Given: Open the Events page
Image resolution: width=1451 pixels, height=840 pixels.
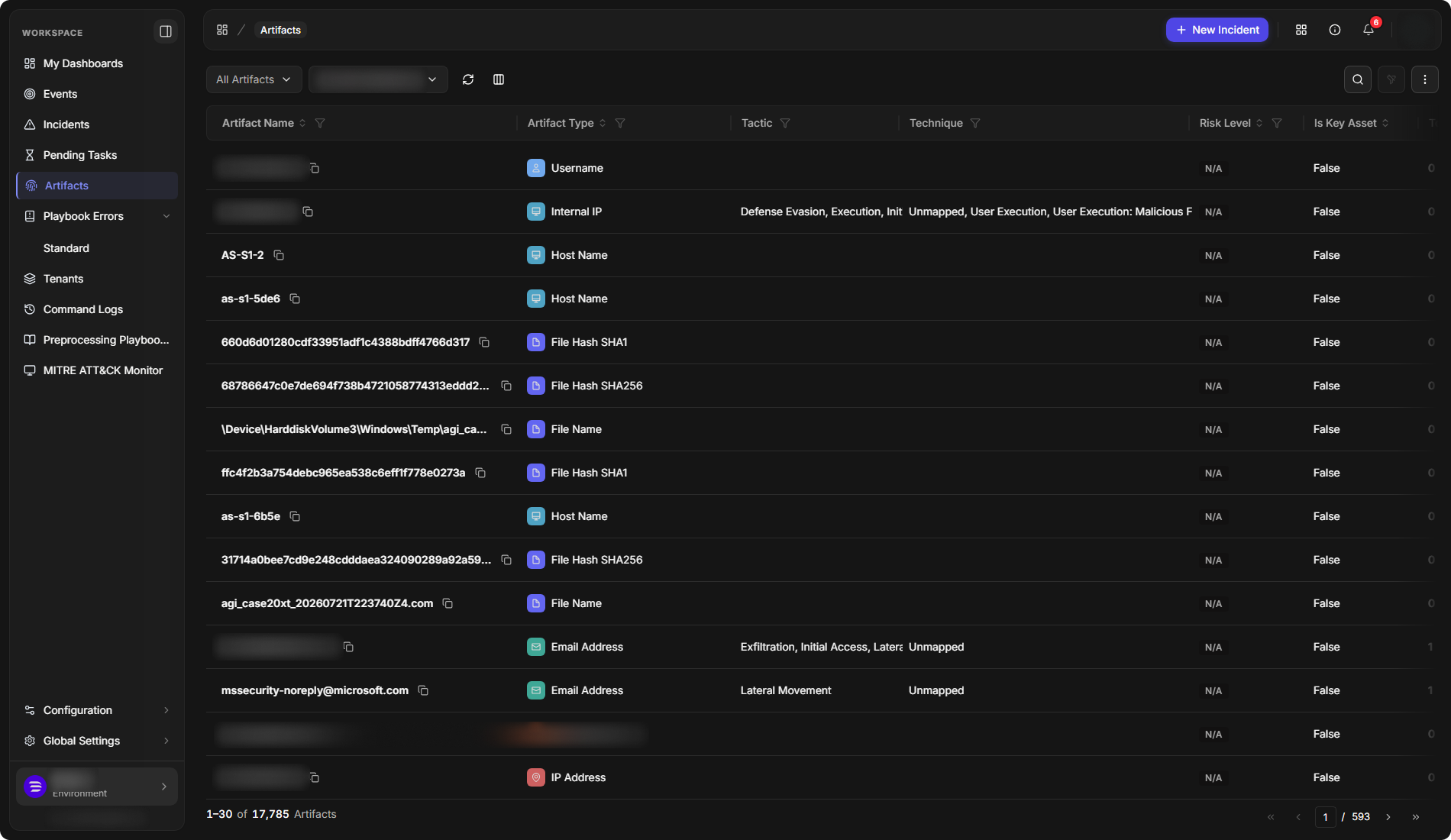Looking at the screenshot, I should [x=96, y=94].
